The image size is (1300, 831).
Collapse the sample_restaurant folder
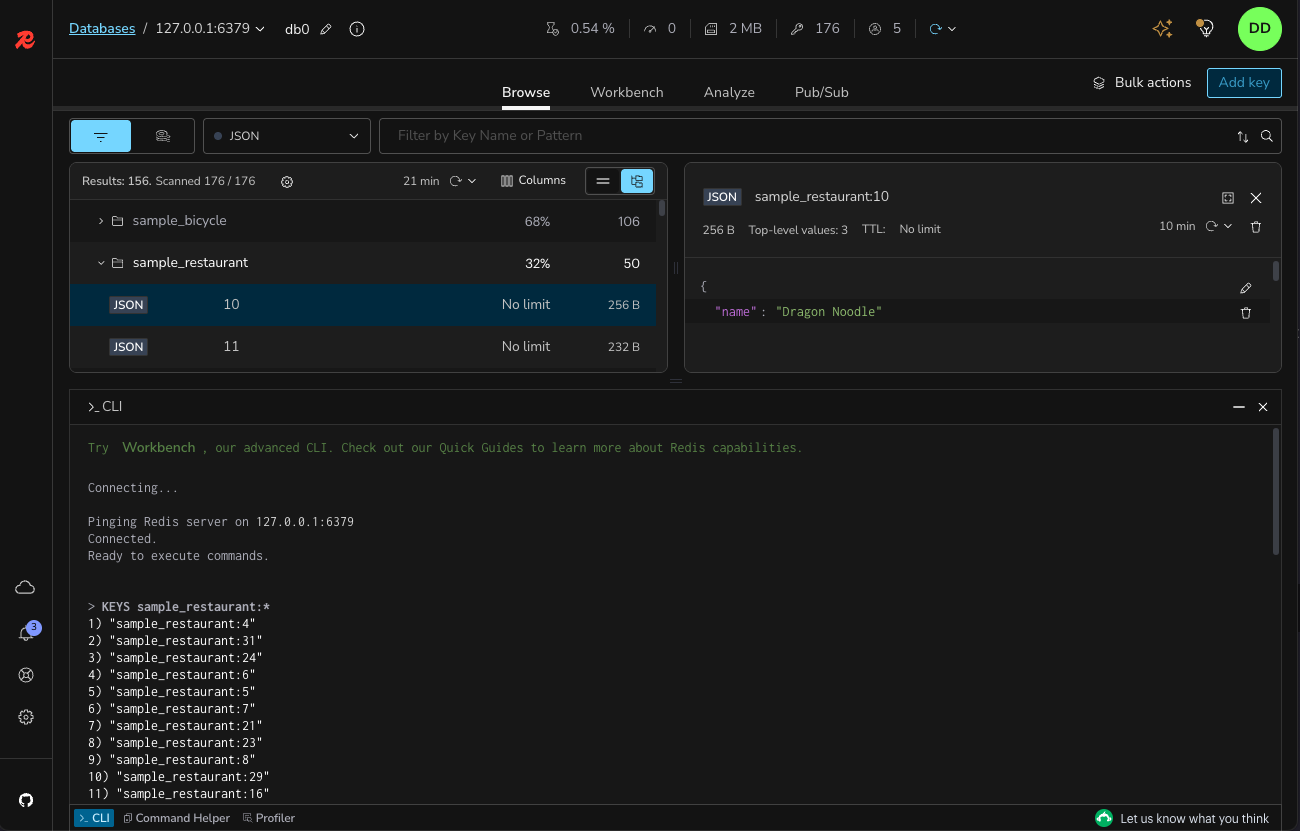coord(101,263)
